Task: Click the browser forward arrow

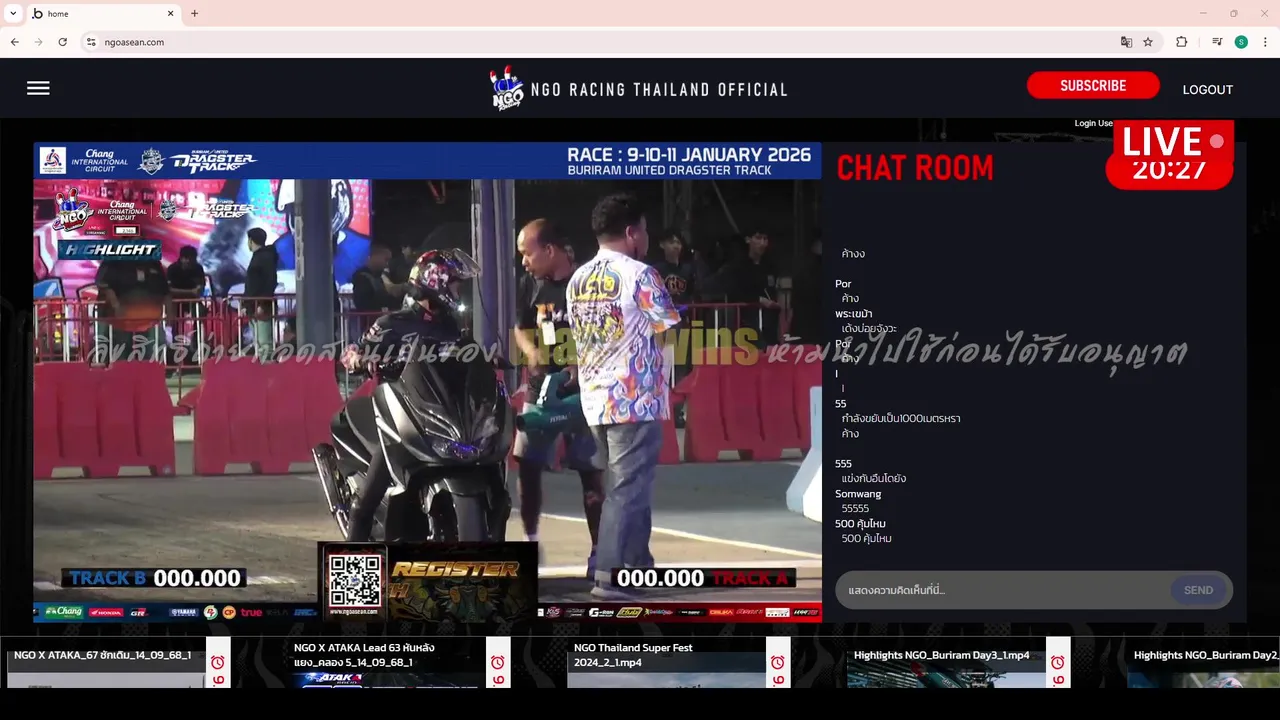Action: (38, 42)
